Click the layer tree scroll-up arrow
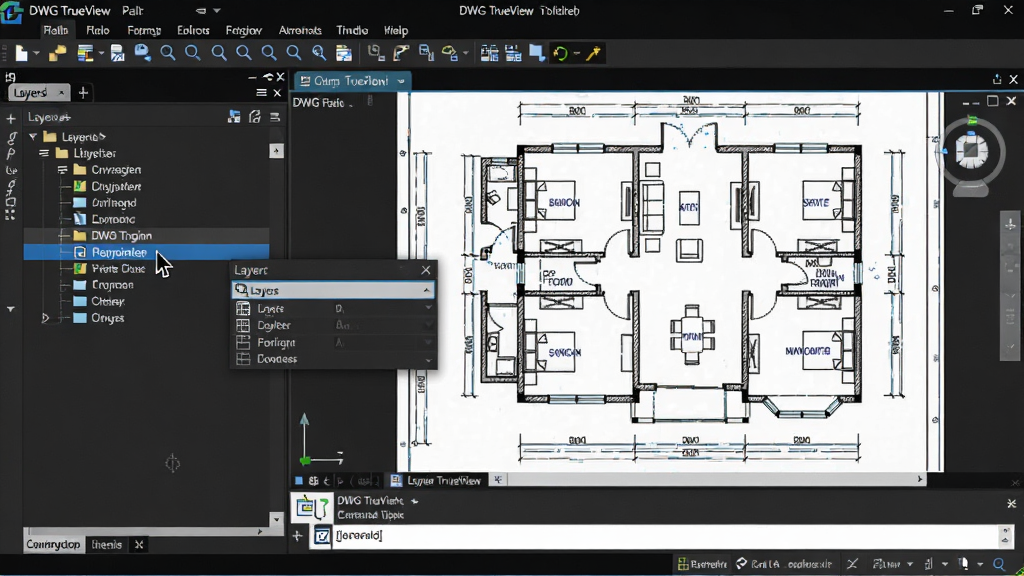The height and width of the screenshot is (576, 1024). click(x=276, y=151)
